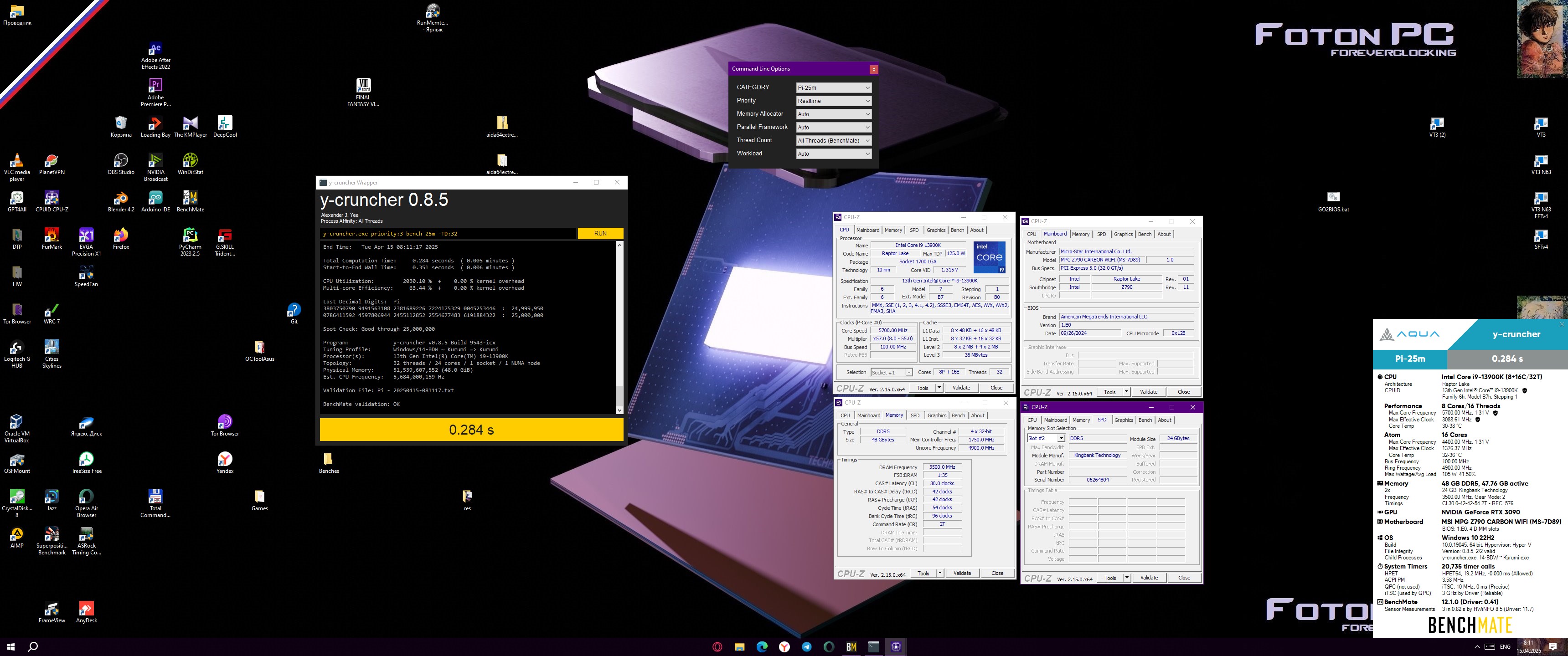Select Graphics tab in CPU-Z Mainboard window
Image resolution: width=1568 pixels, height=656 pixels.
1123,234
